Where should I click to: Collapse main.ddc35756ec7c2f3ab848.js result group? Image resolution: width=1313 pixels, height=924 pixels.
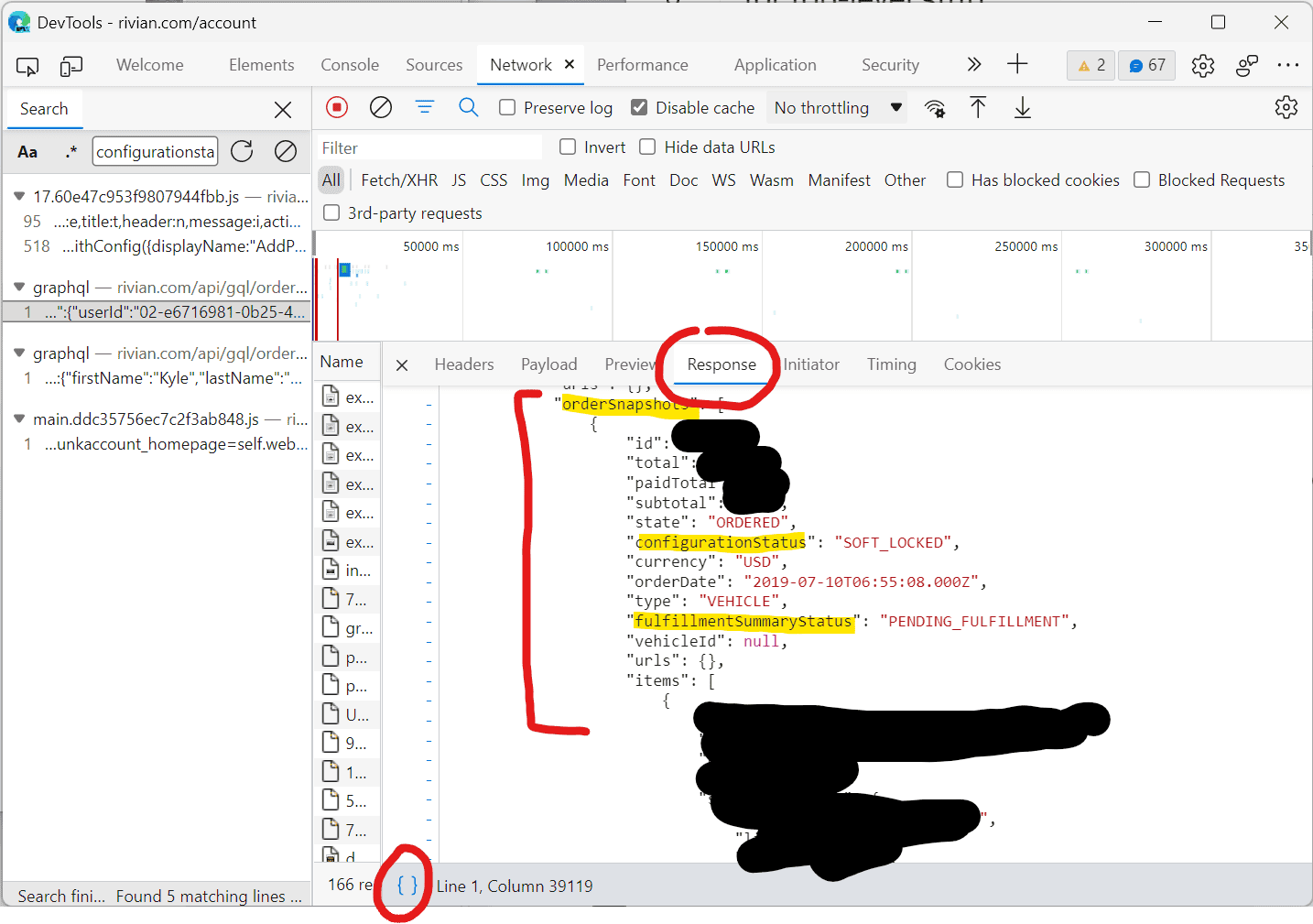(x=19, y=419)
